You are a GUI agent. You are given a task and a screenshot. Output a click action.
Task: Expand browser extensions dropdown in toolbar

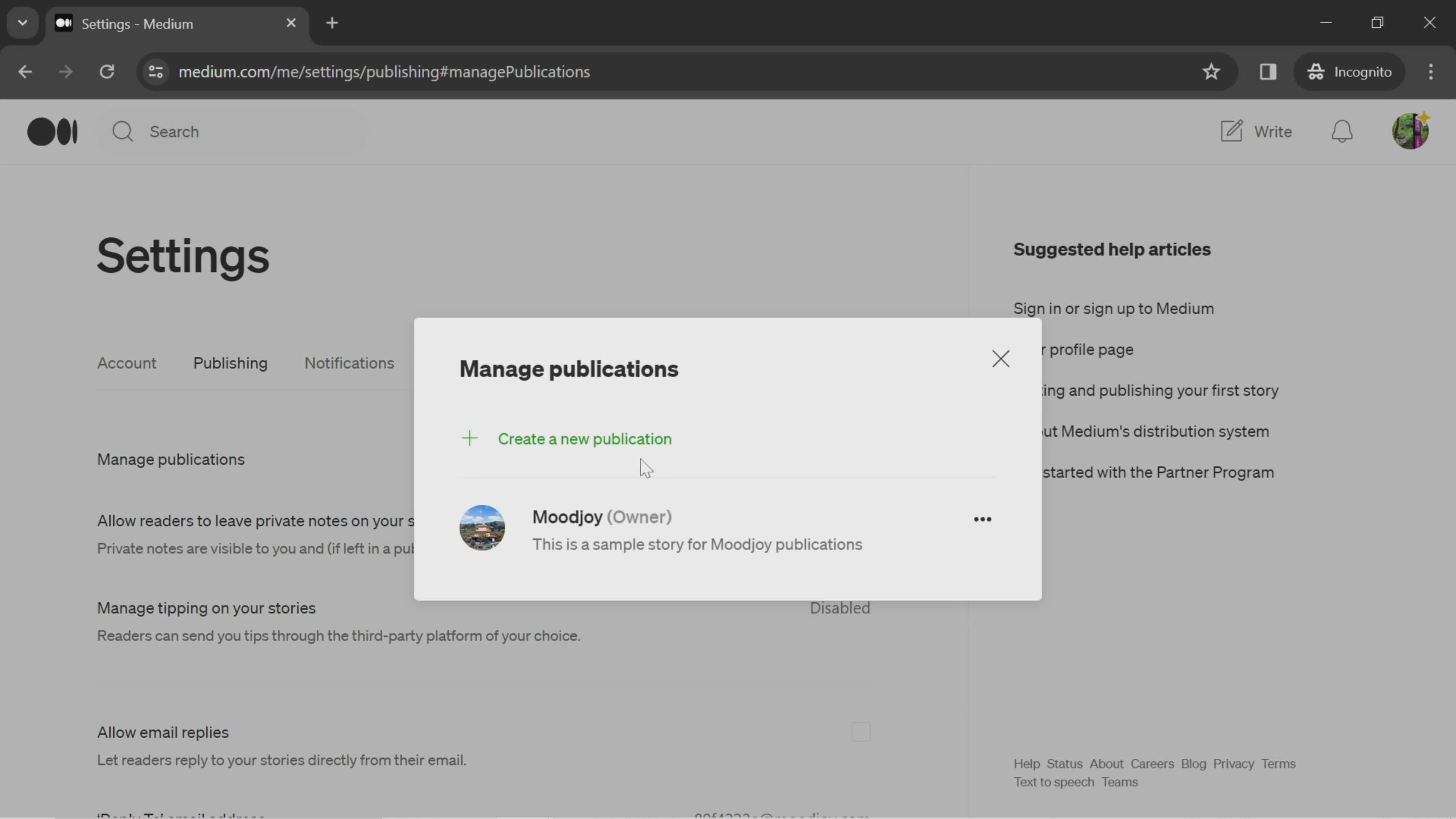1268,71
